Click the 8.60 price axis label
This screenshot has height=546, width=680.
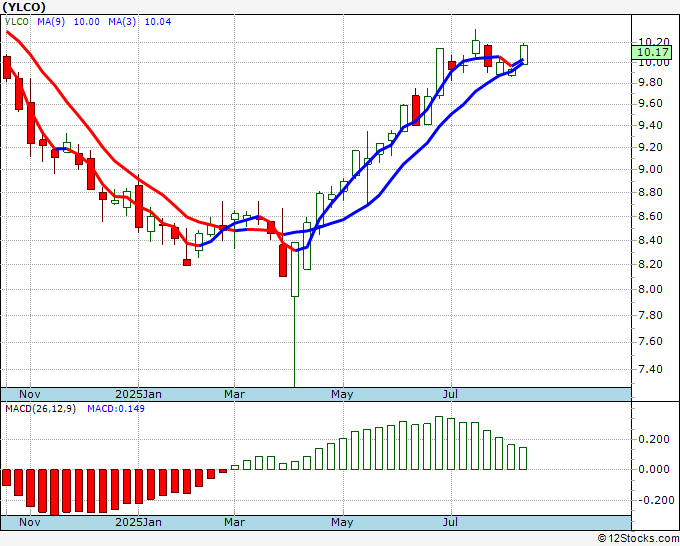(651, 216)
